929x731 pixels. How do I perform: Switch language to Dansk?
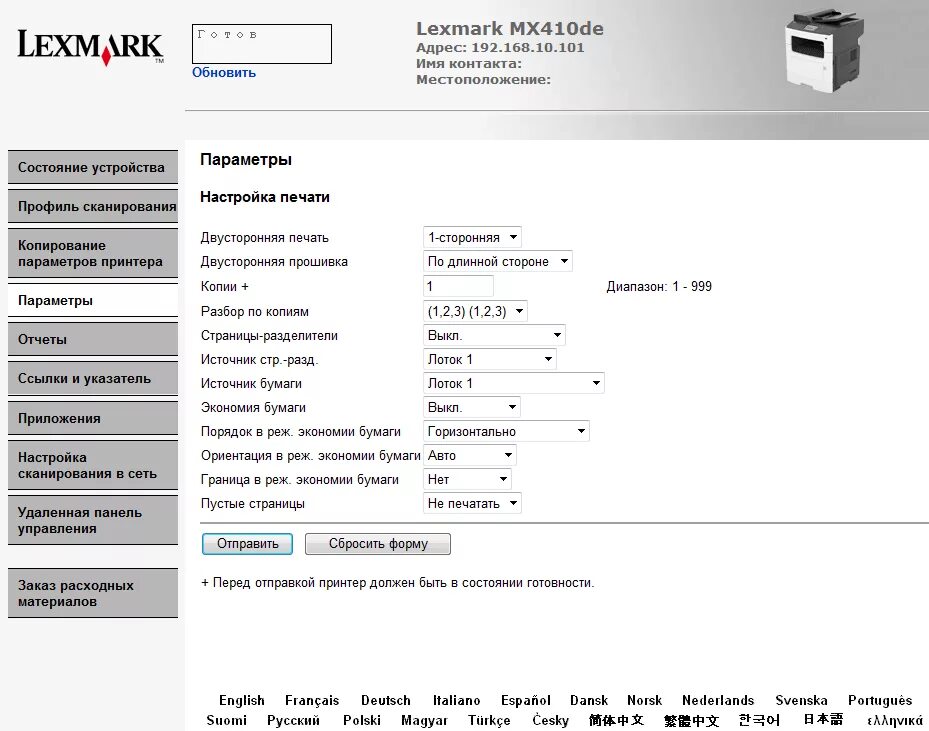(589, 700)
